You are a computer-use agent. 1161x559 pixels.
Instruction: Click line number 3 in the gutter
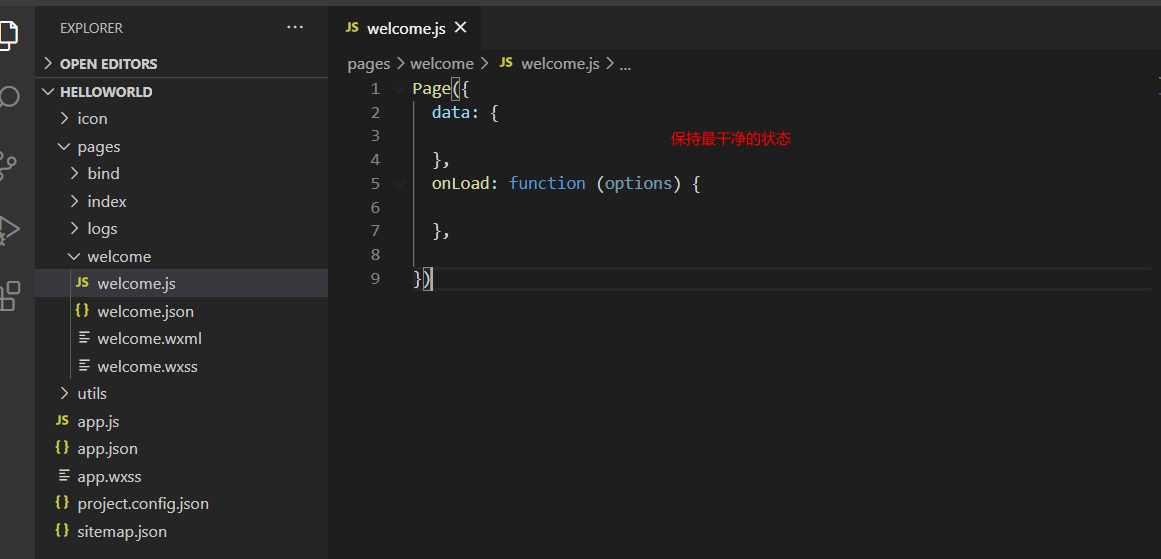tap(375, 135)
